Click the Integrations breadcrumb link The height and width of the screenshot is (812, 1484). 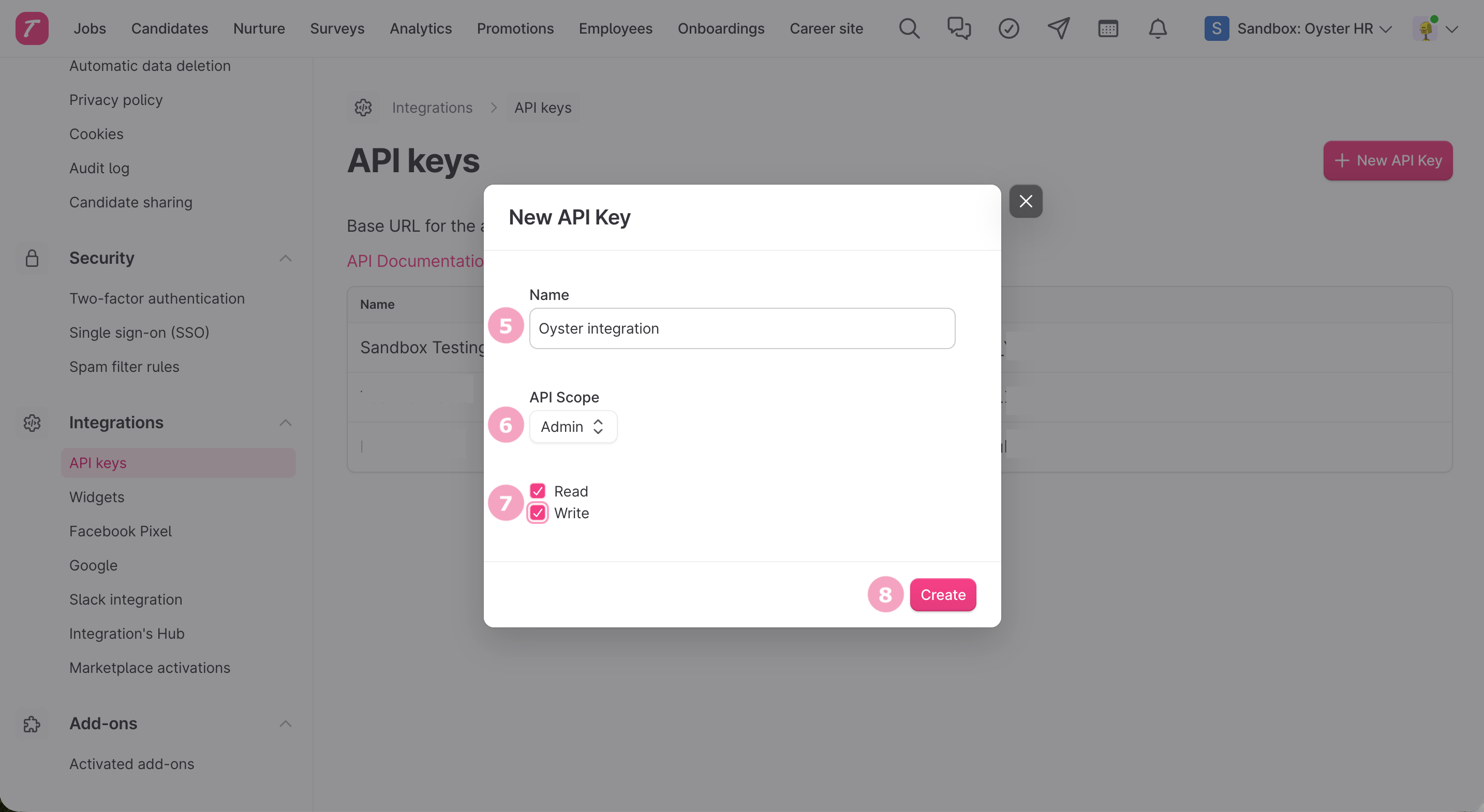click(432, 108)
